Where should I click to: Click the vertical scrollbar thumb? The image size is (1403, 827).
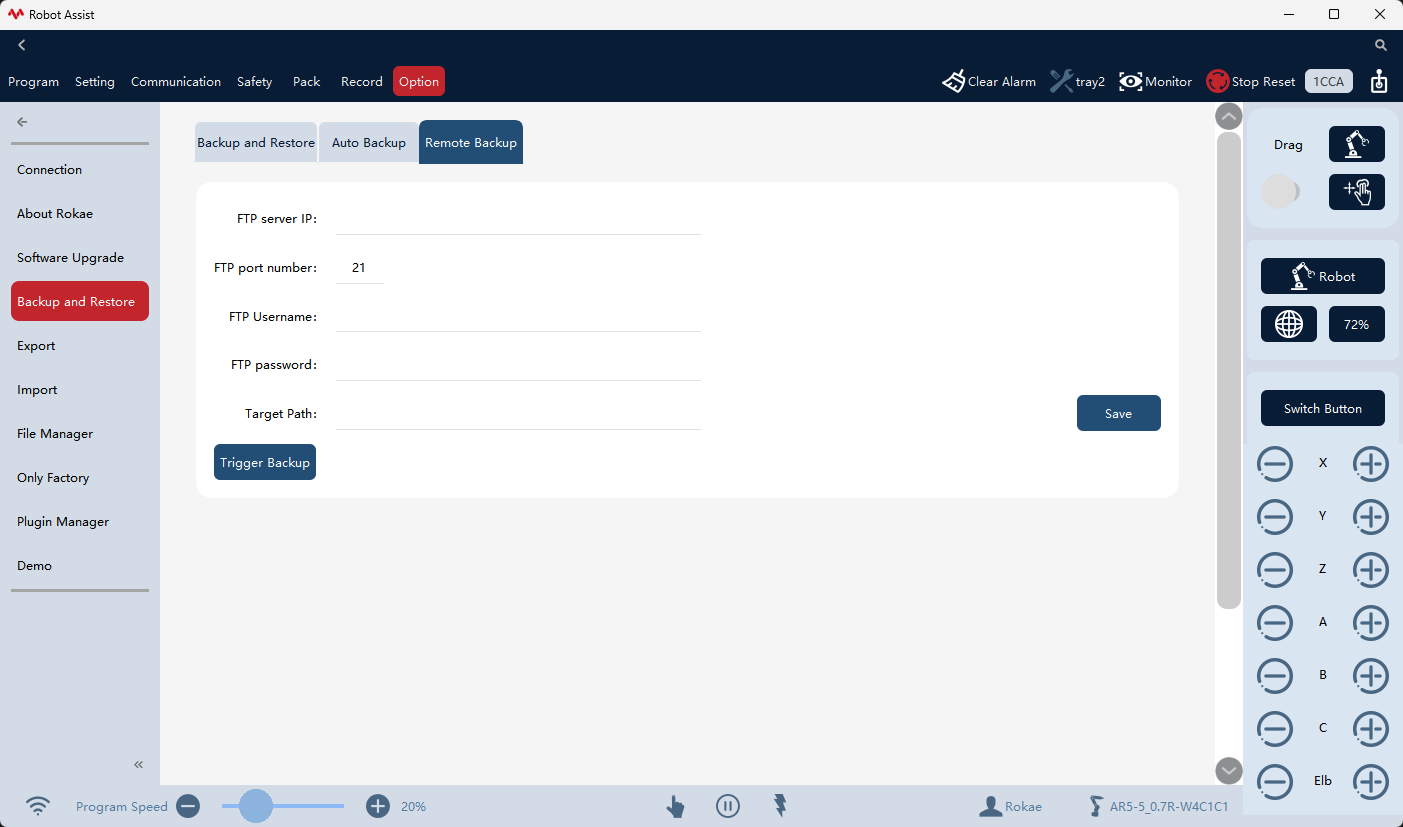pyautogui.click(x=1228, y=370)
